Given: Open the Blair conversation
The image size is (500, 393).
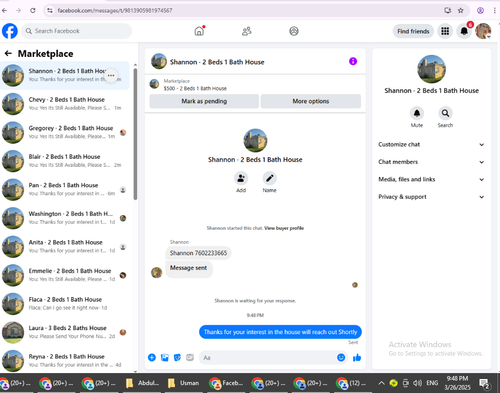Looking at the screenshot, I should click(65, 161).
